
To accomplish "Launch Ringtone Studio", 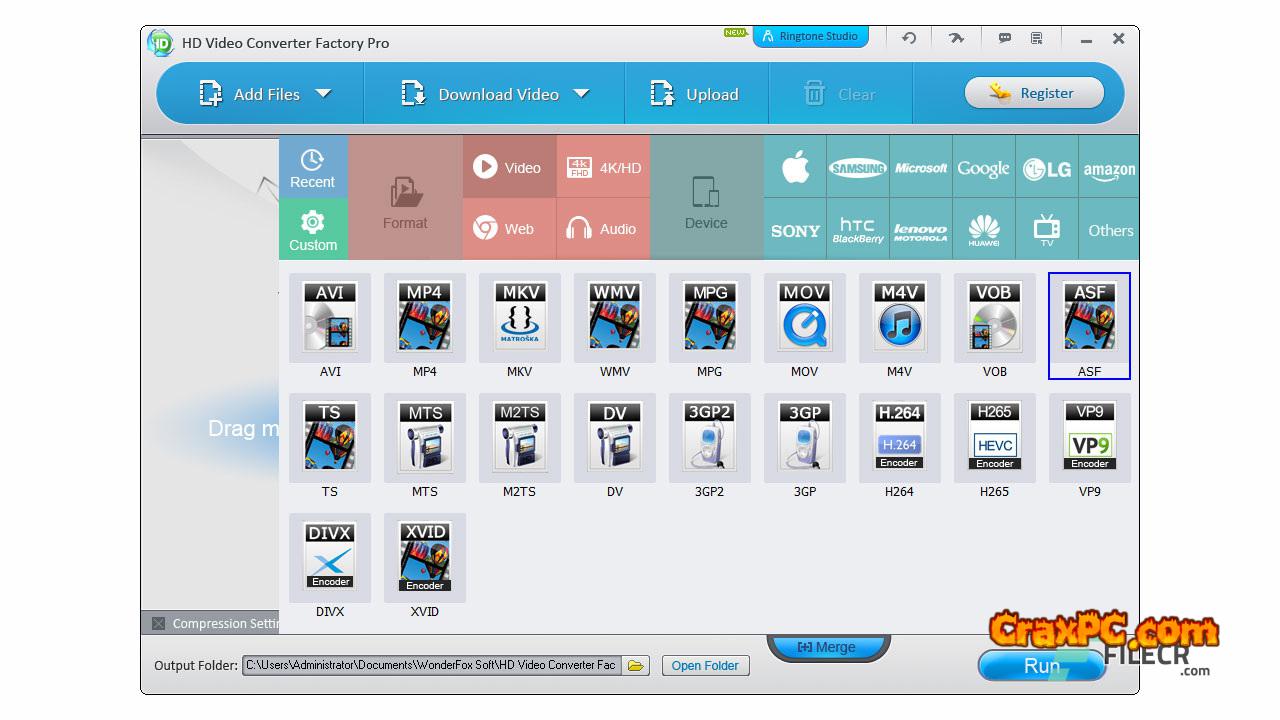I will pyautogui.click(x=810, y=36).
